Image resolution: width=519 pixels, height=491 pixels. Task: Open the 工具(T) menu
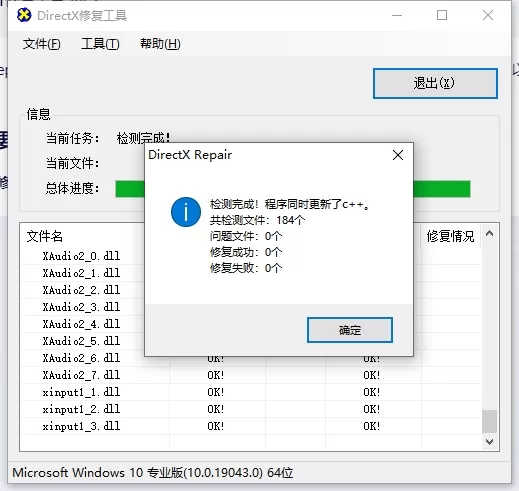point(100,44)
